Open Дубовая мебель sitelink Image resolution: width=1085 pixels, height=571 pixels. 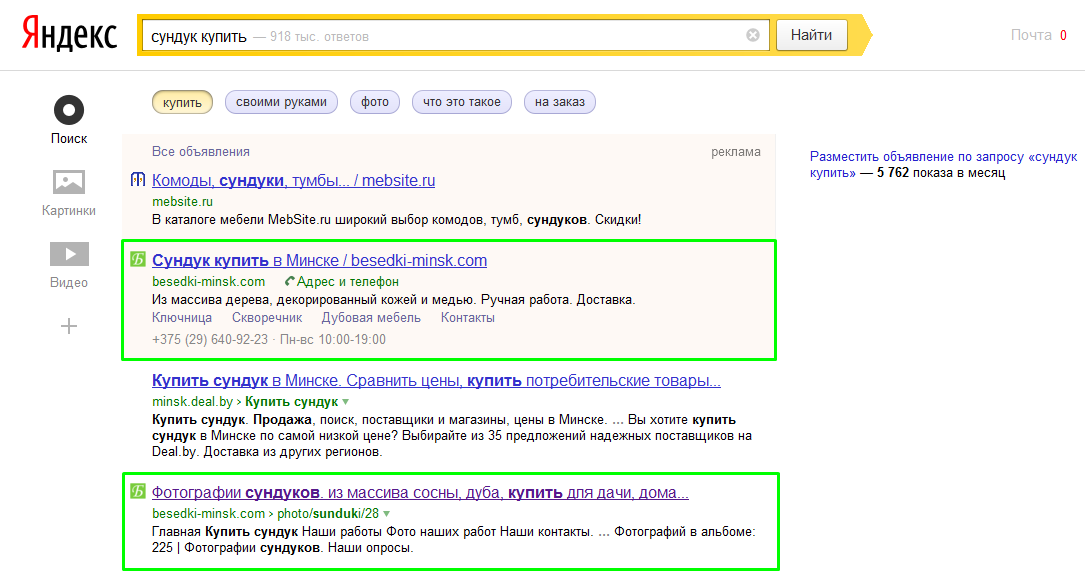pos(371,318)
